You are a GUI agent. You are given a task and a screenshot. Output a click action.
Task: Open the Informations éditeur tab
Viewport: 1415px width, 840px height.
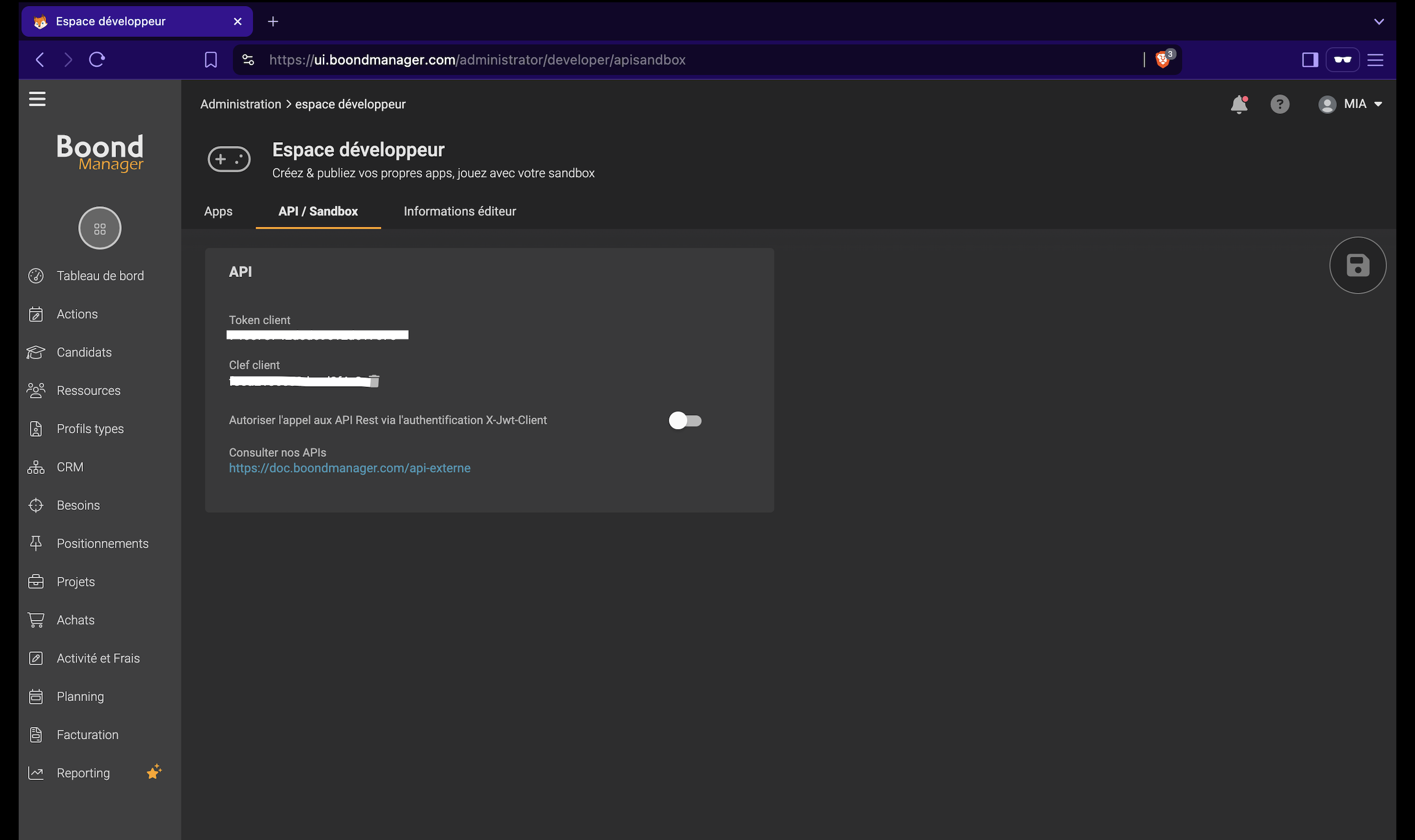459,211
